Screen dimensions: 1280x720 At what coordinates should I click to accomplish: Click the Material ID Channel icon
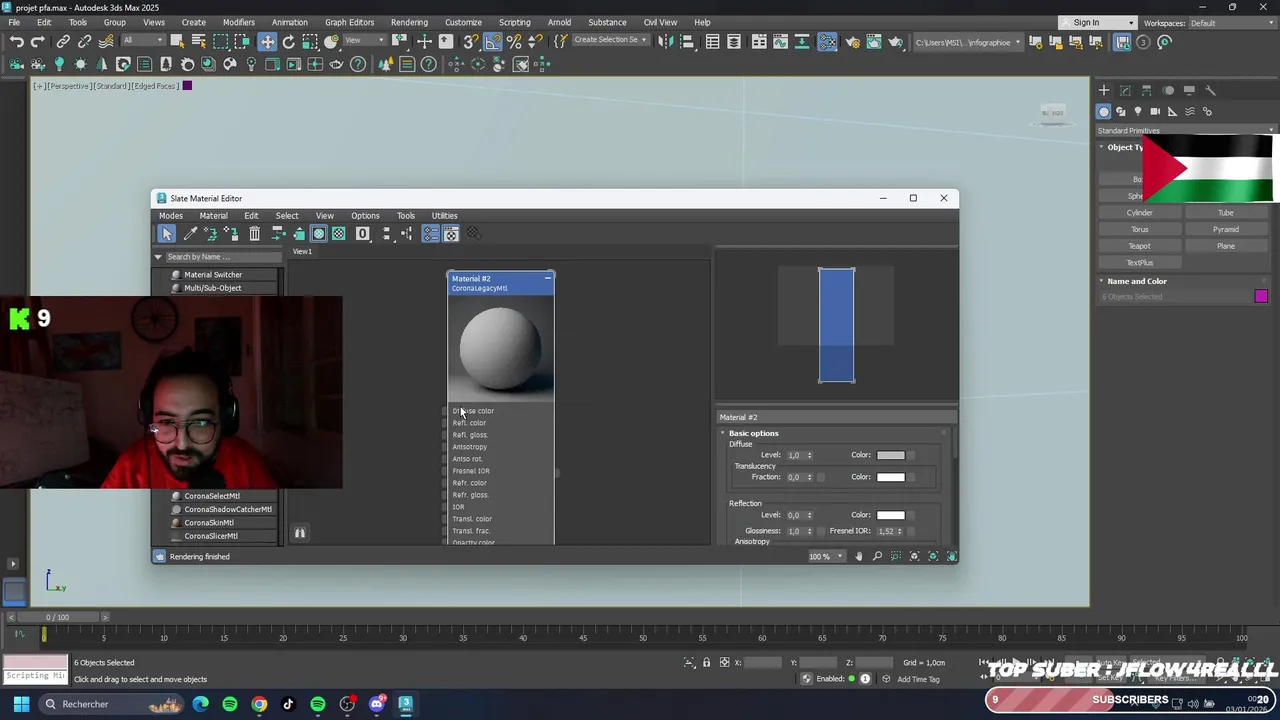pyautogui.click(x=363, y=234)
